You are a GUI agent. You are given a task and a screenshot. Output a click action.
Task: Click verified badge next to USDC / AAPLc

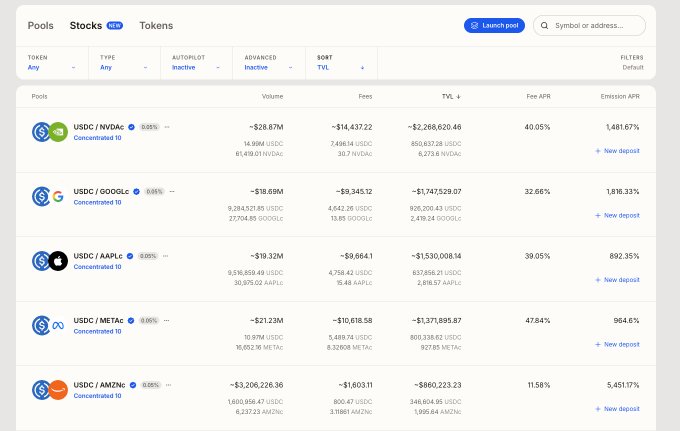tap(130, 256)
